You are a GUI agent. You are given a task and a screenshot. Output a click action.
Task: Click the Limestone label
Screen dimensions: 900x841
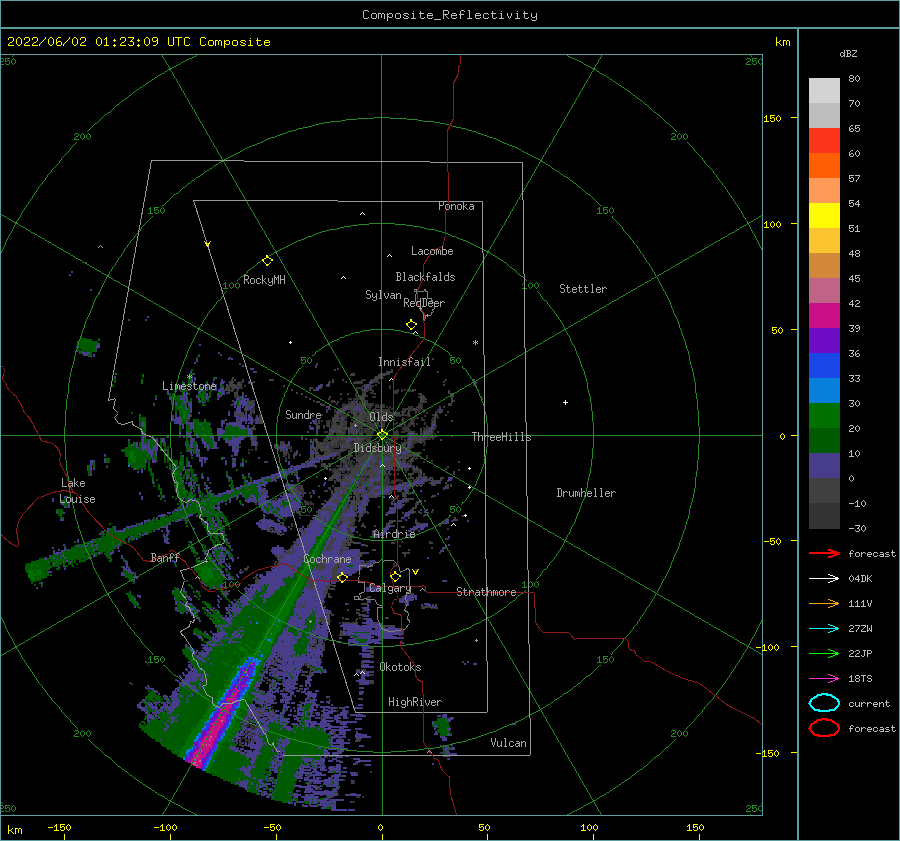[x=189, y=386]
